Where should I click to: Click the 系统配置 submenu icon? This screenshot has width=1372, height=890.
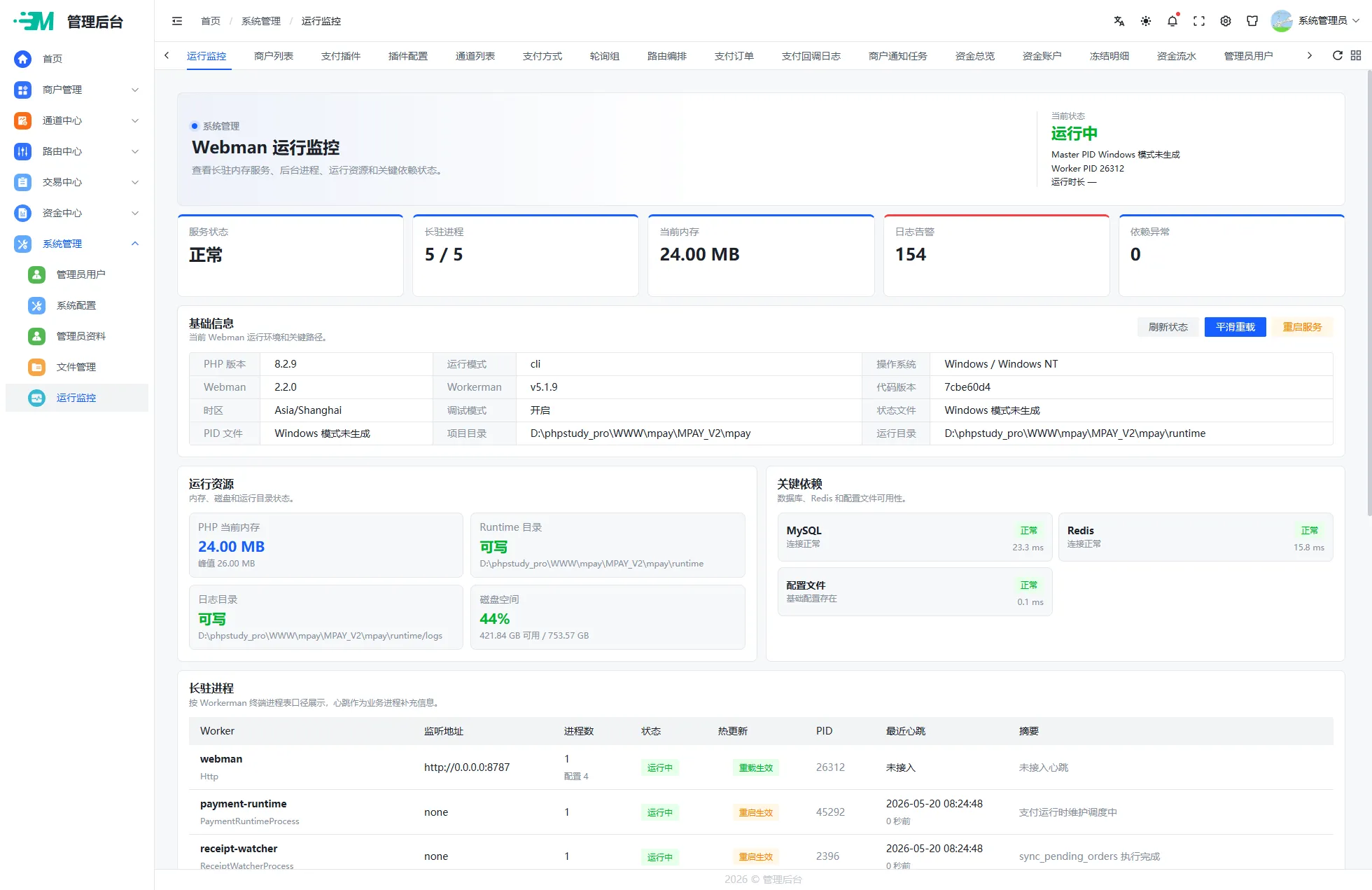click(x=36, y=305)
